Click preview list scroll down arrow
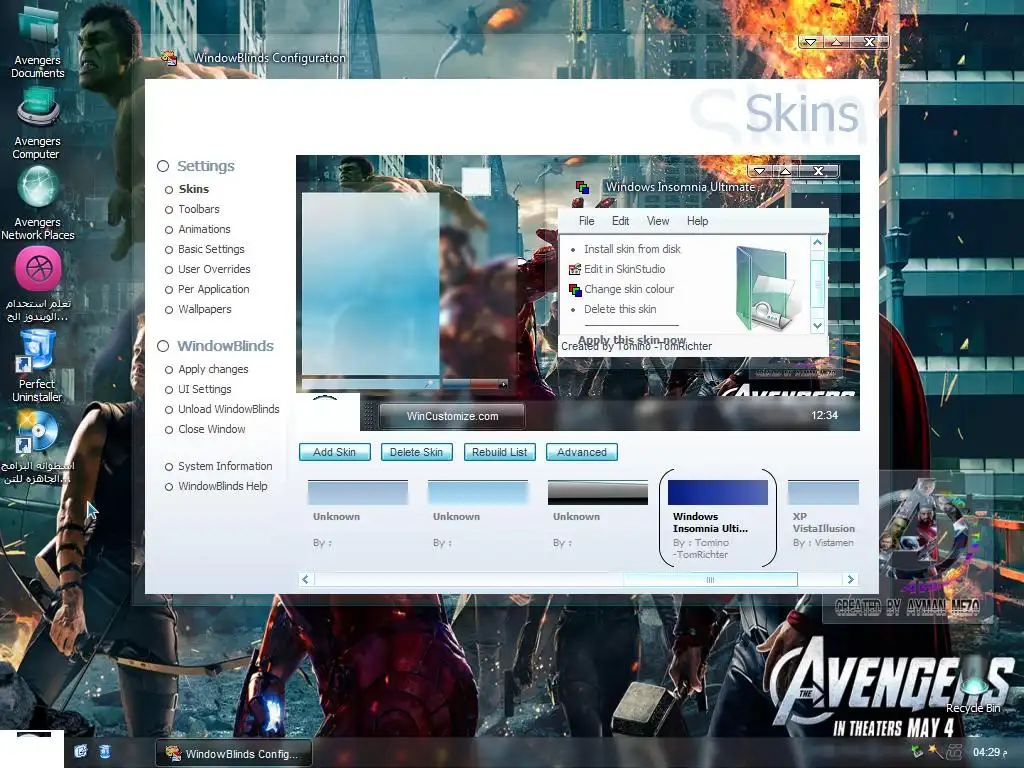 click(817, 325)
